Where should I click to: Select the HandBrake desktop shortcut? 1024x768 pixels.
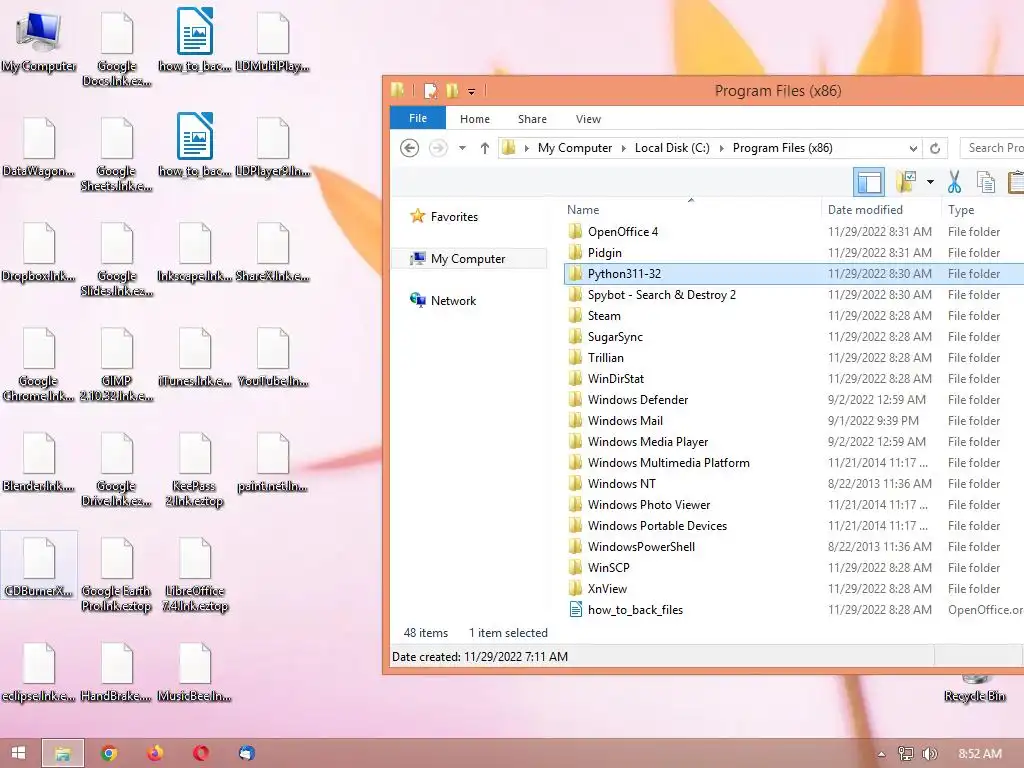117,673
